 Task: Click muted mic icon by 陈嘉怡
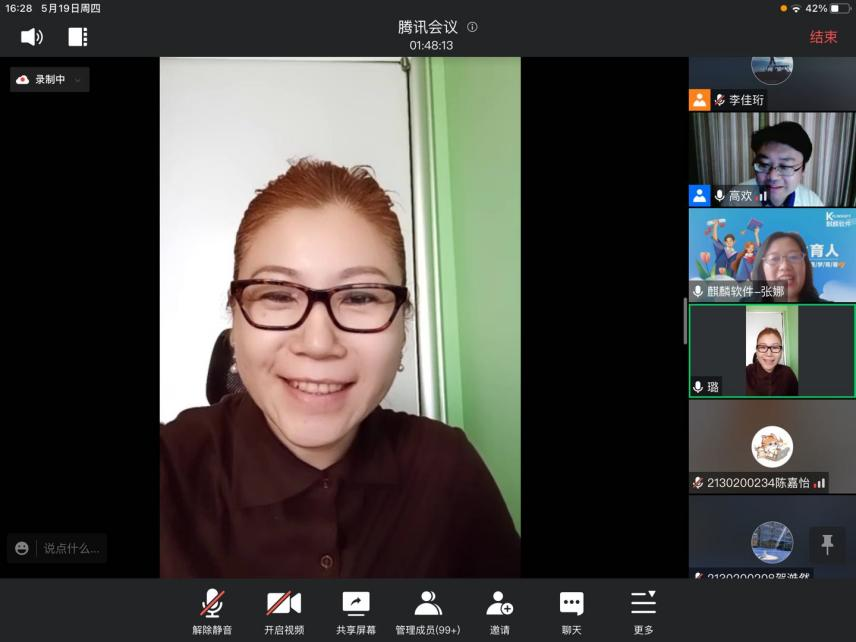pyautogui.click(x=698, y=483)
